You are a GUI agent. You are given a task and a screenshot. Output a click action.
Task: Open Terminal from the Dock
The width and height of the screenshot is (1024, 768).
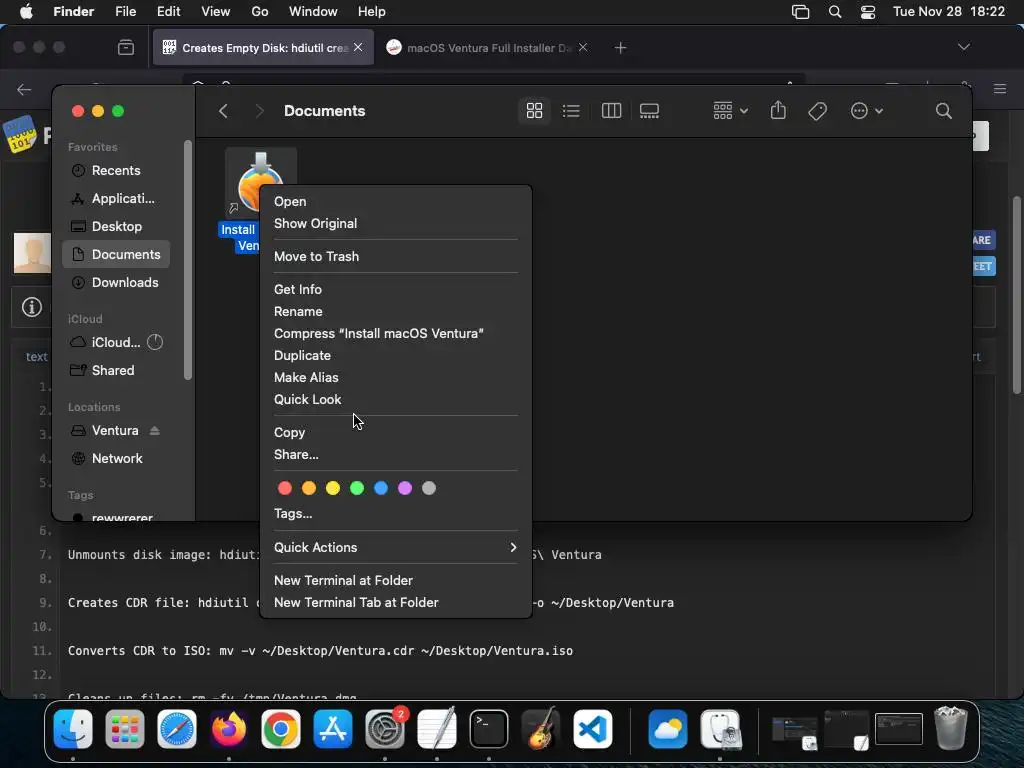coord(488,729)
